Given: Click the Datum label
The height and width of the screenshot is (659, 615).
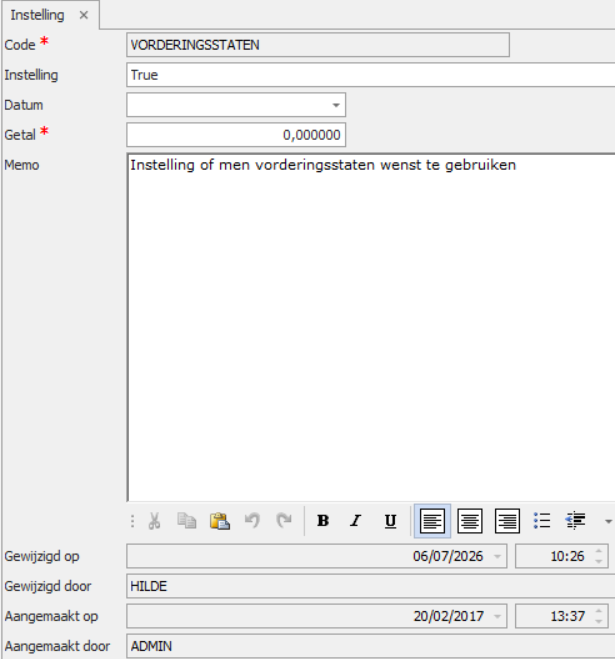Looking at the screenshot, I should (x=24, y=105).
